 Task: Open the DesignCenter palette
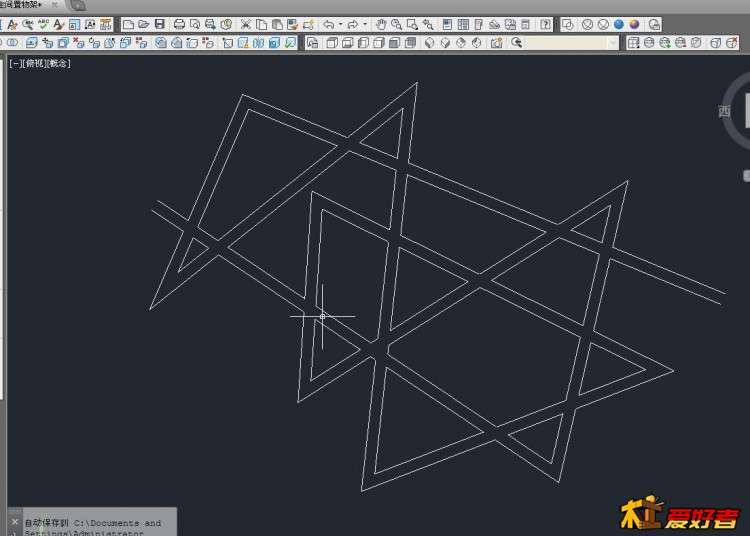click(x=463, y=24)
